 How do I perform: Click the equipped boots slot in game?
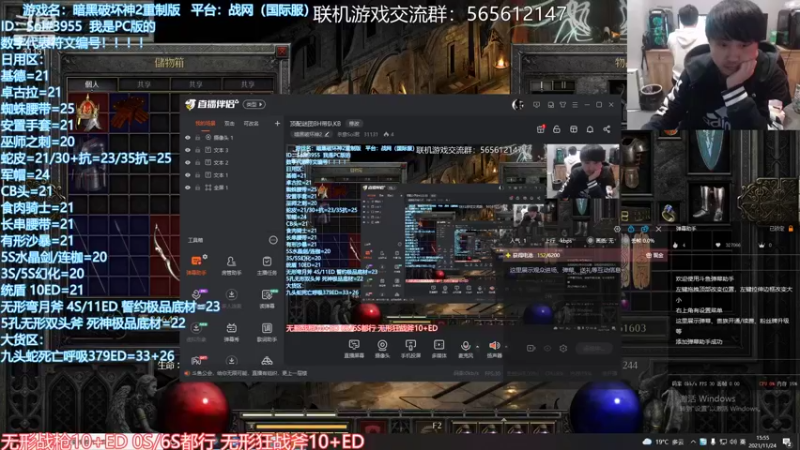coord(708,202)
